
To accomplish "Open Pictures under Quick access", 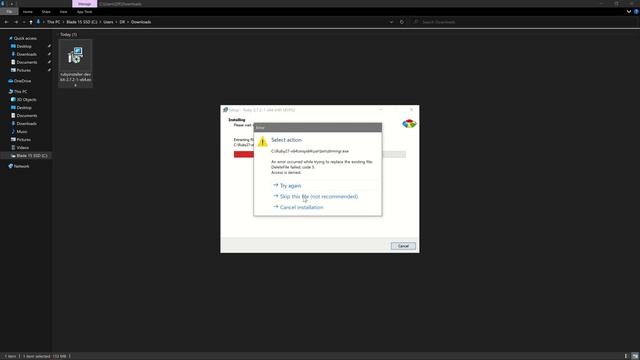I will coord(23,70).
